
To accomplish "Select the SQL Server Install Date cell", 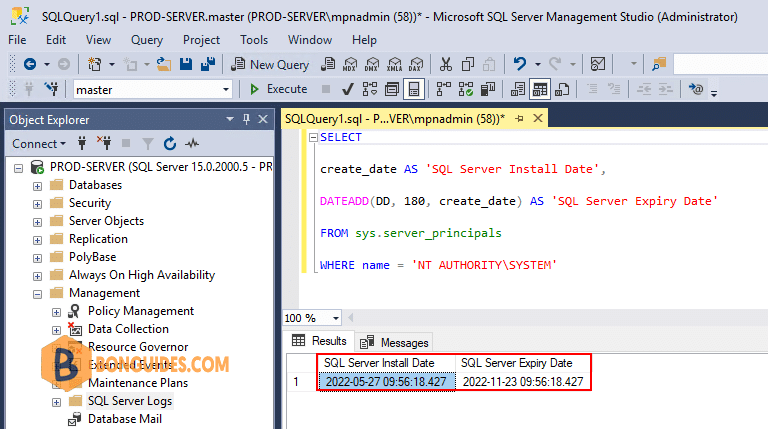I will [386, 382].
